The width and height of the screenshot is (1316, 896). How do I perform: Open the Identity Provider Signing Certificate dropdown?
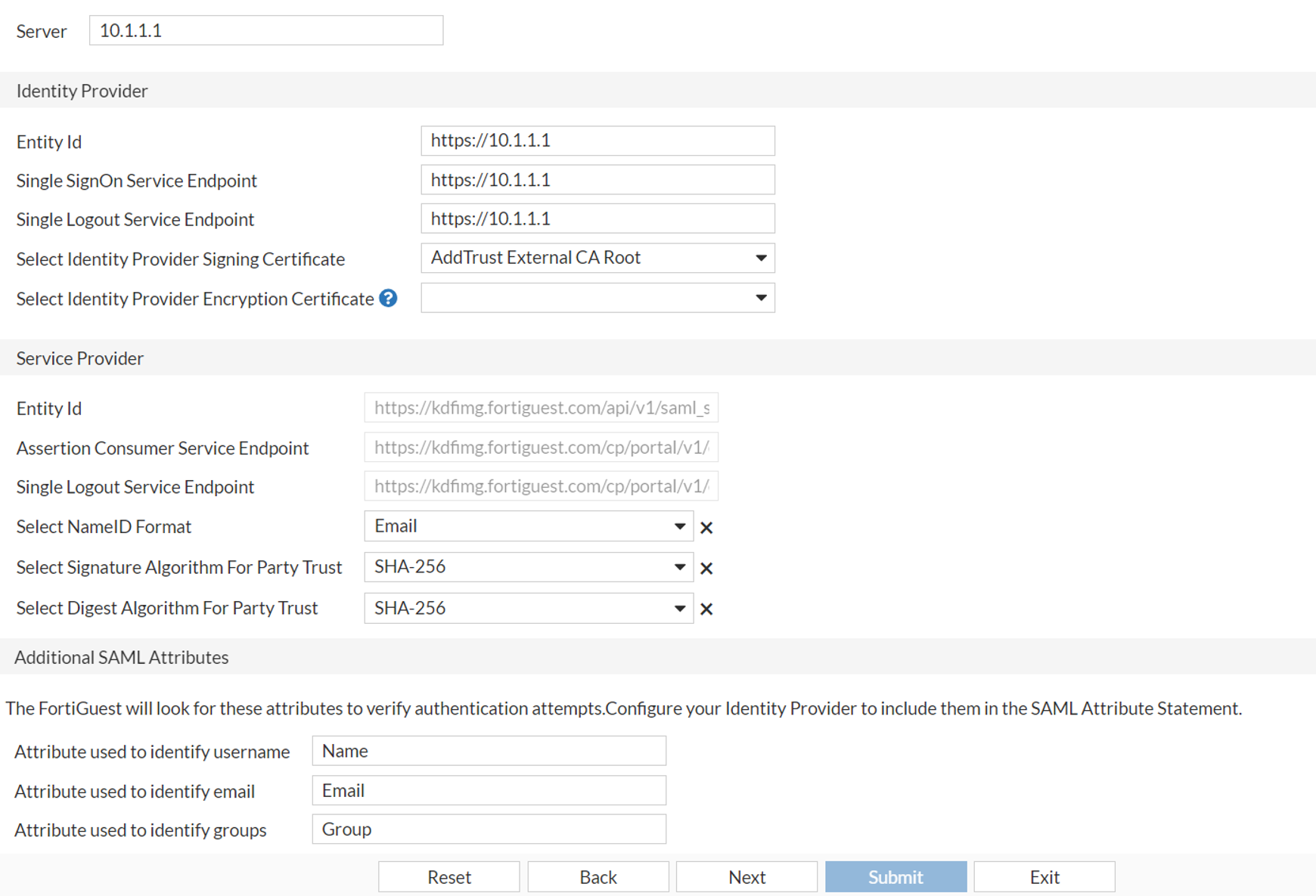point(761,258)
